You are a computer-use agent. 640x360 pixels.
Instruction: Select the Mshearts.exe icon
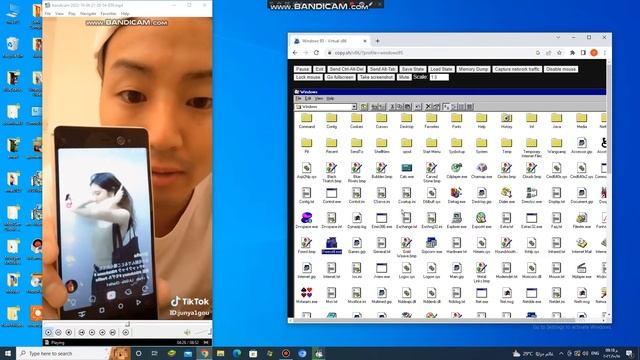click(307, 295)
